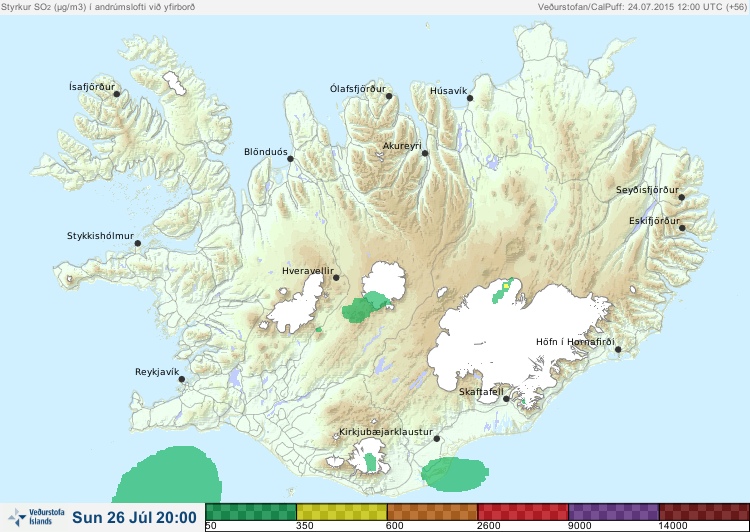
Task: Click the Ísafjörður location dot
Action: point(117,94)
